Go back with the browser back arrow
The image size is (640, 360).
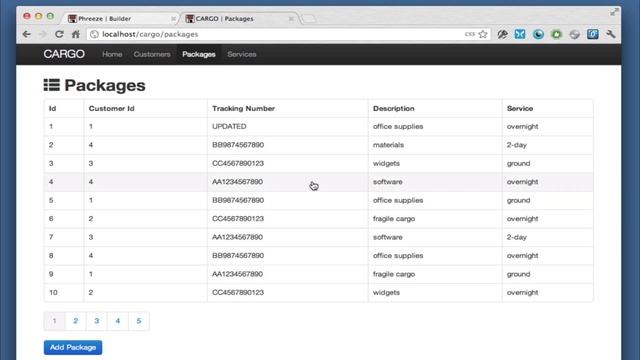27,34
